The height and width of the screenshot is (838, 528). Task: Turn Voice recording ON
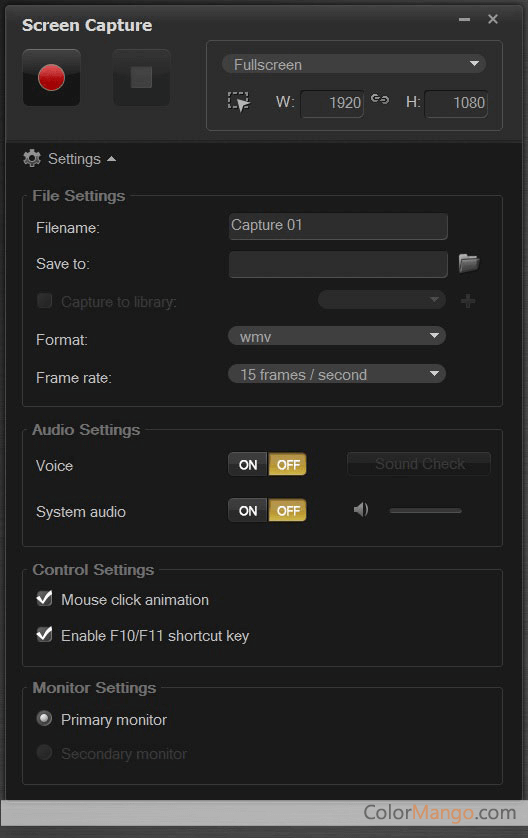click(248, 464)
